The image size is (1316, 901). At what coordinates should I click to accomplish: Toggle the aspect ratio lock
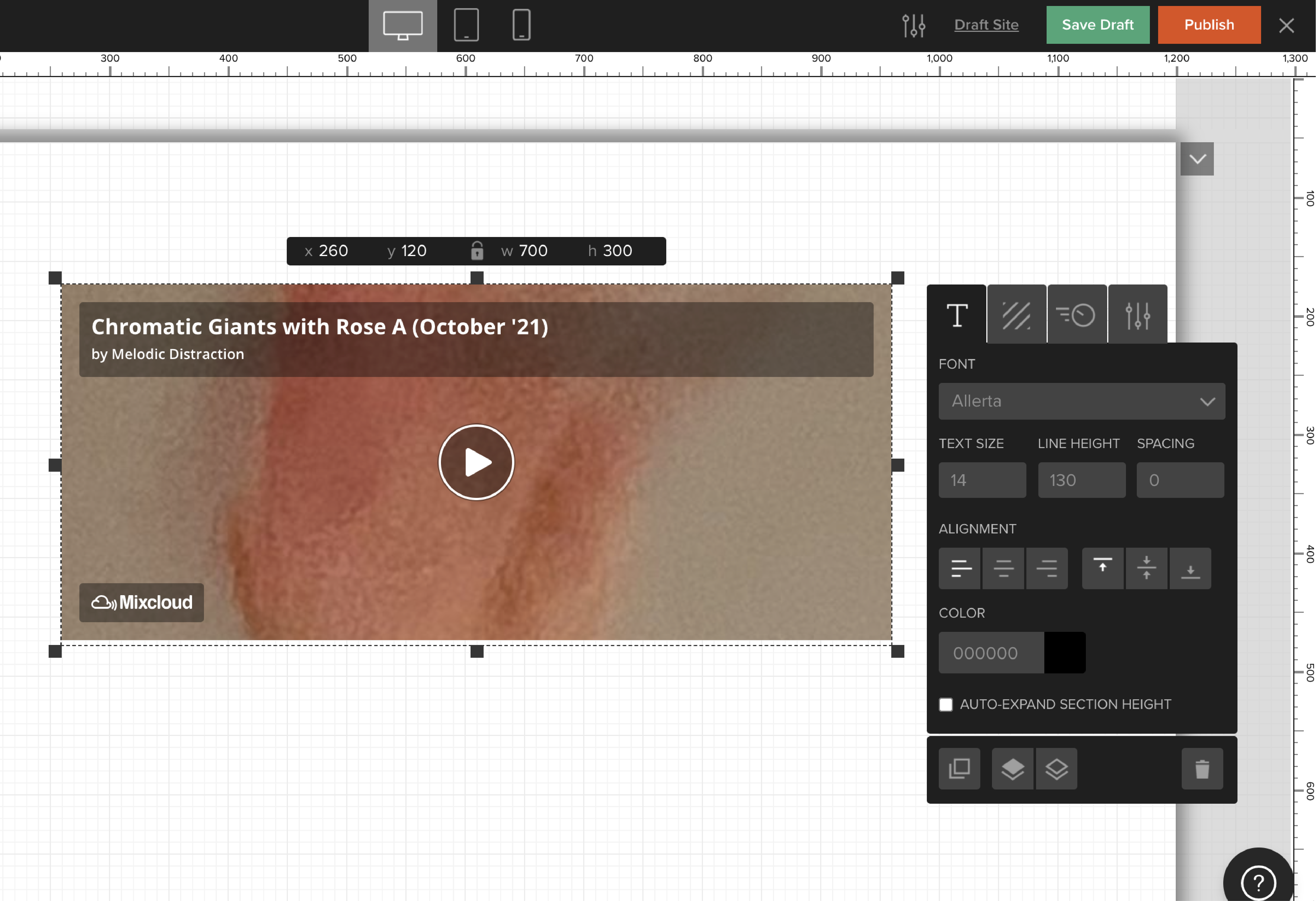(x=477, y=250)
